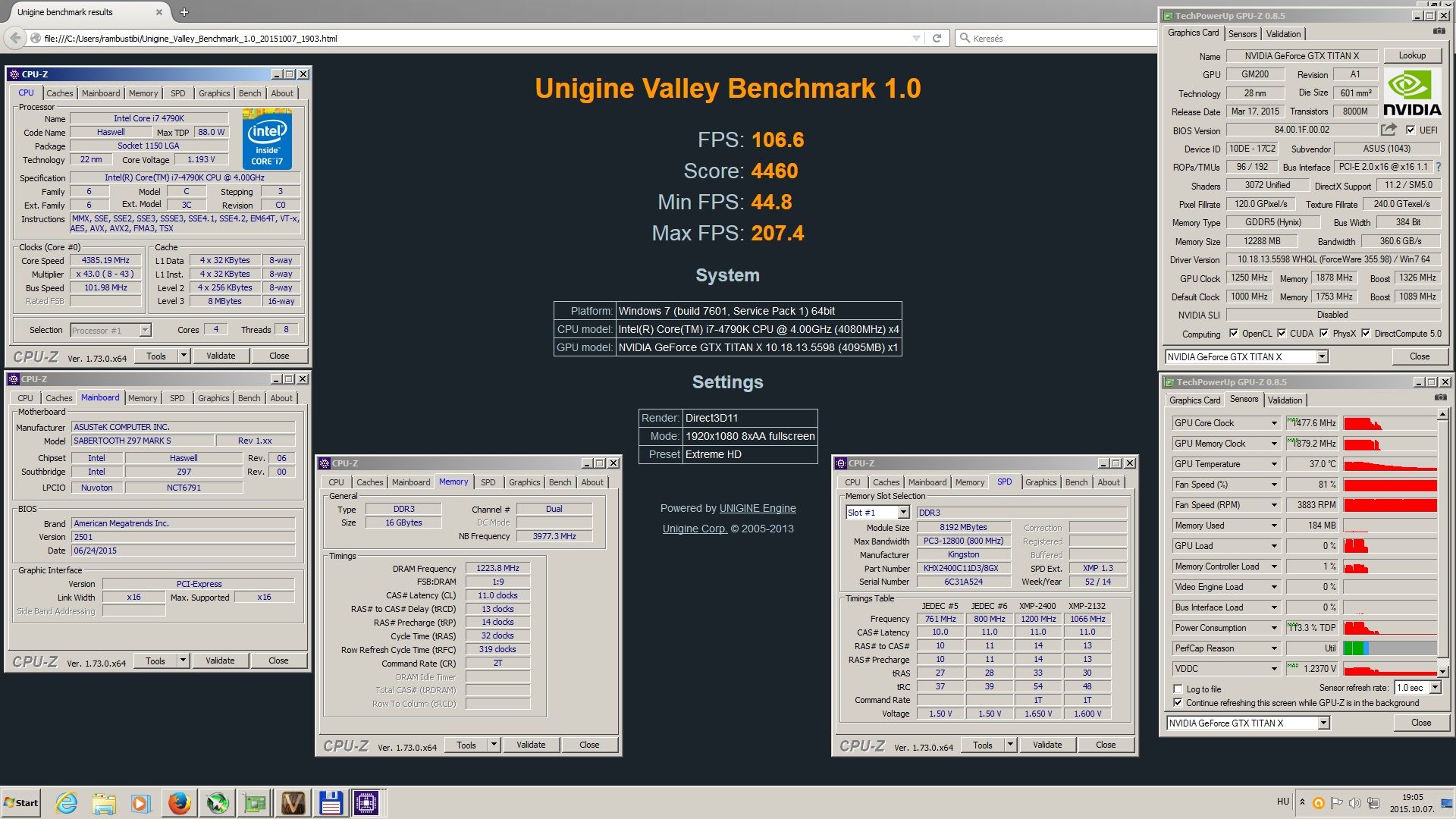Open the UNIGINE Engine link
This screenshot has width=1456, height=819.
point(758,508)
